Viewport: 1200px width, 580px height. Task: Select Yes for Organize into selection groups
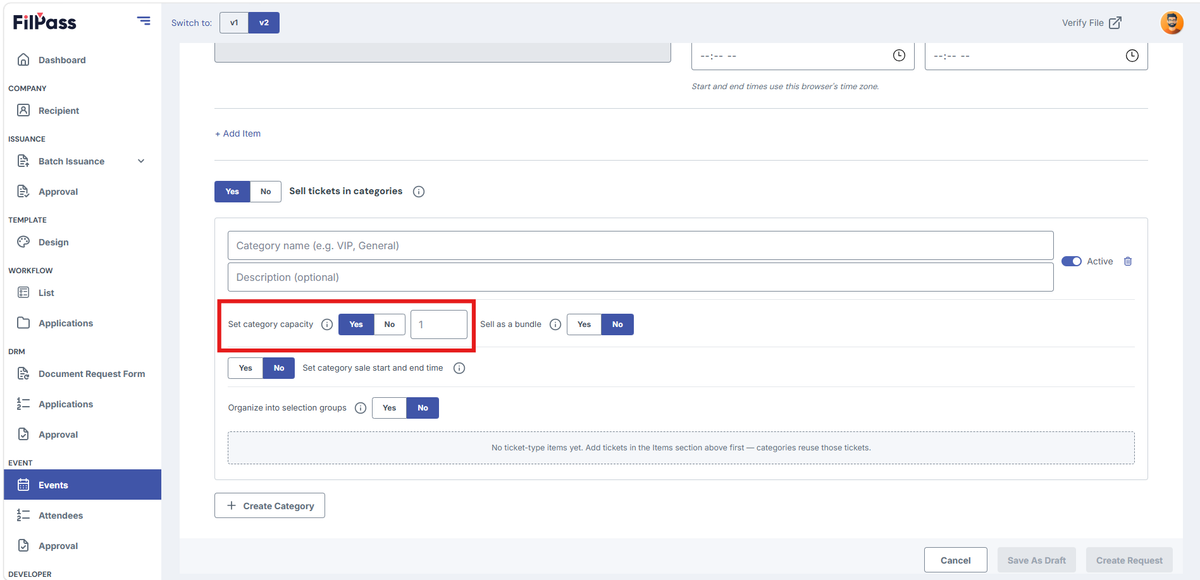389,408
